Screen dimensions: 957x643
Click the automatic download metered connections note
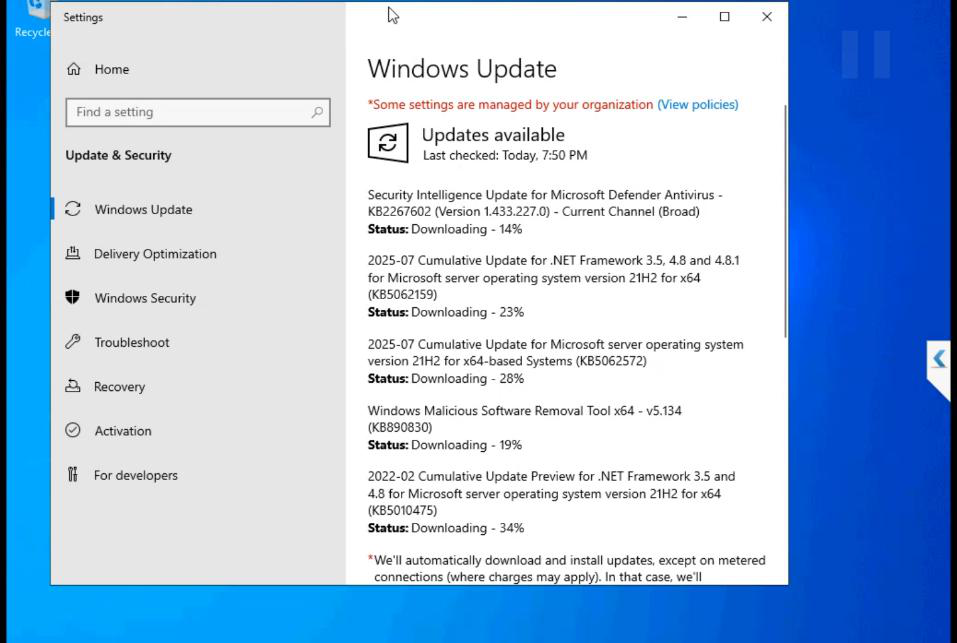pos(566,569)
